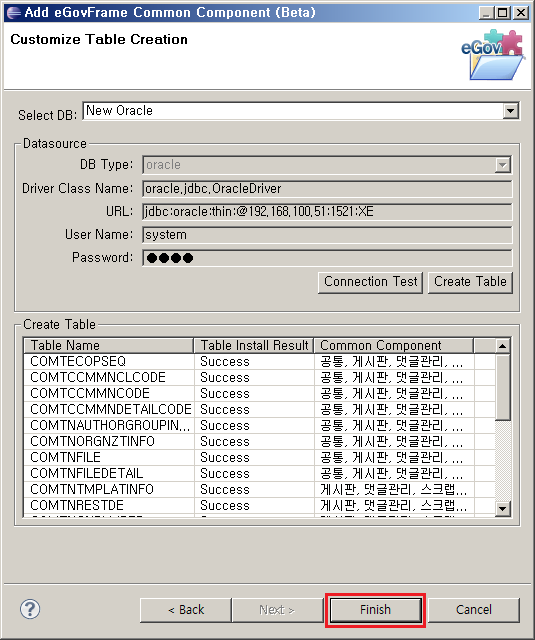This screenshot has width=535, height=640.
Task: Sort by Table Name column header
Action: coord(109,346)
